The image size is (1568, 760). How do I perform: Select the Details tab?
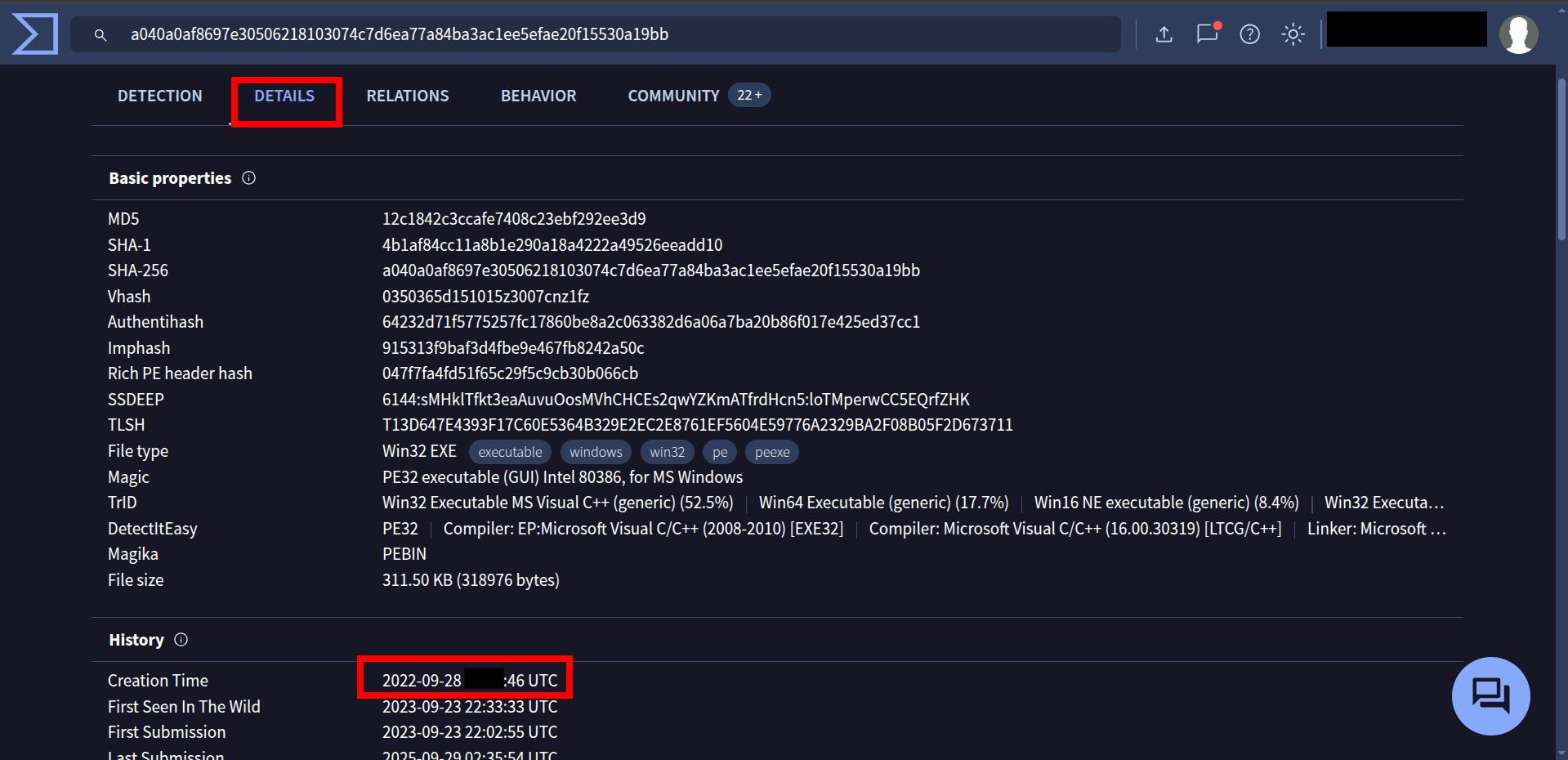tap(284, 96)
